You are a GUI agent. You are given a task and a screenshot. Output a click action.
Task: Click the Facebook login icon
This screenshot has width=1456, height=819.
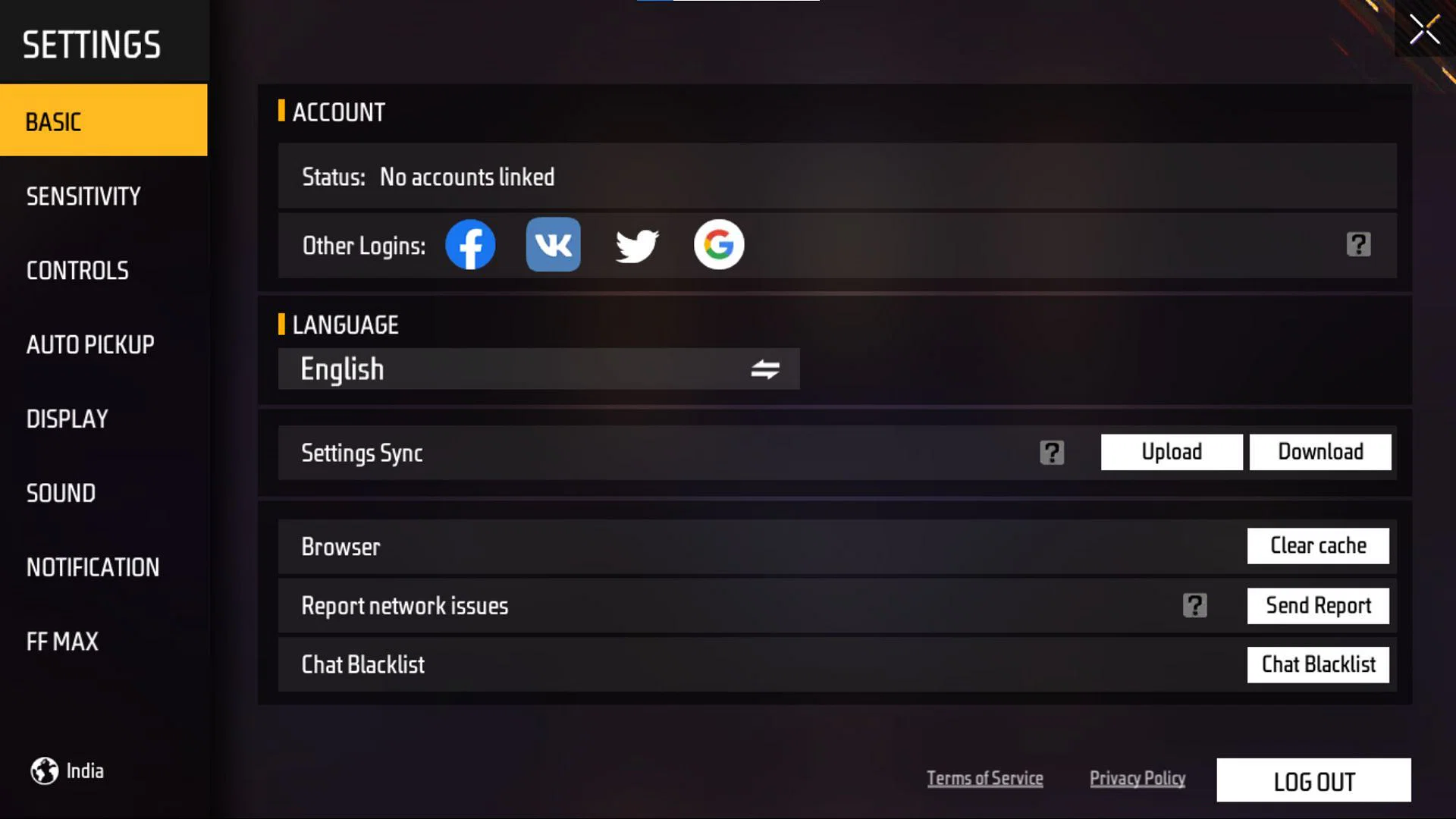pos(470,244)
